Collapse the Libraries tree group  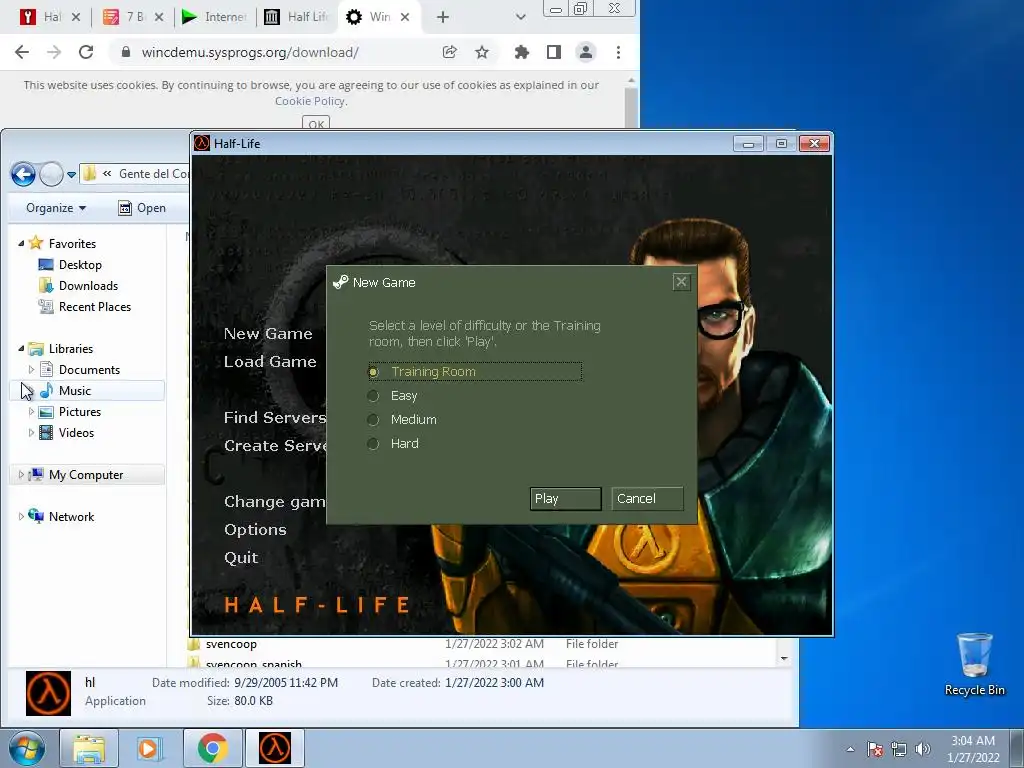(21, 349)
